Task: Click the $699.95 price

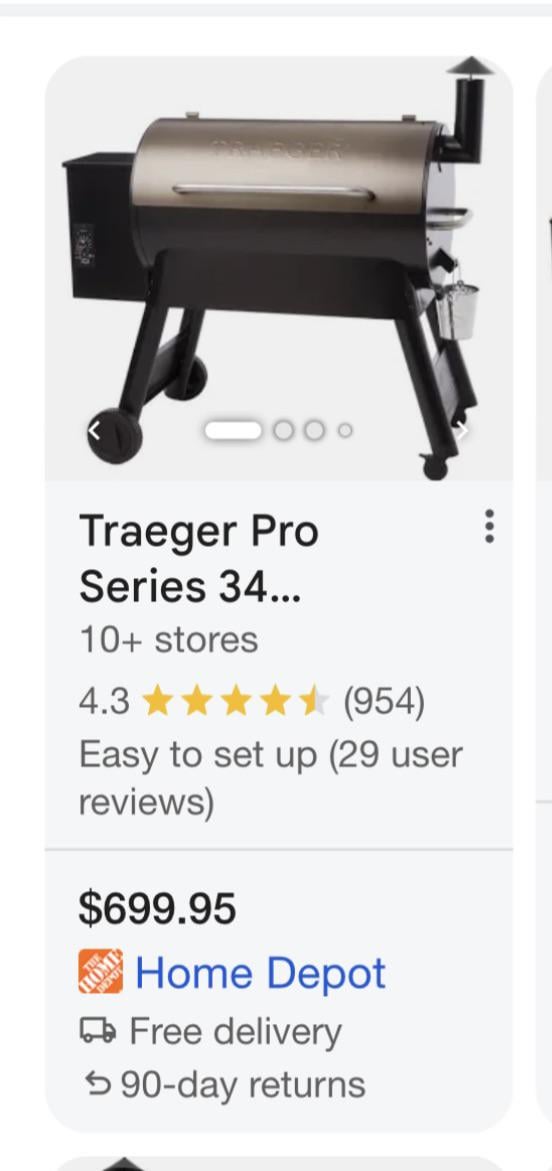Action: 158,909
